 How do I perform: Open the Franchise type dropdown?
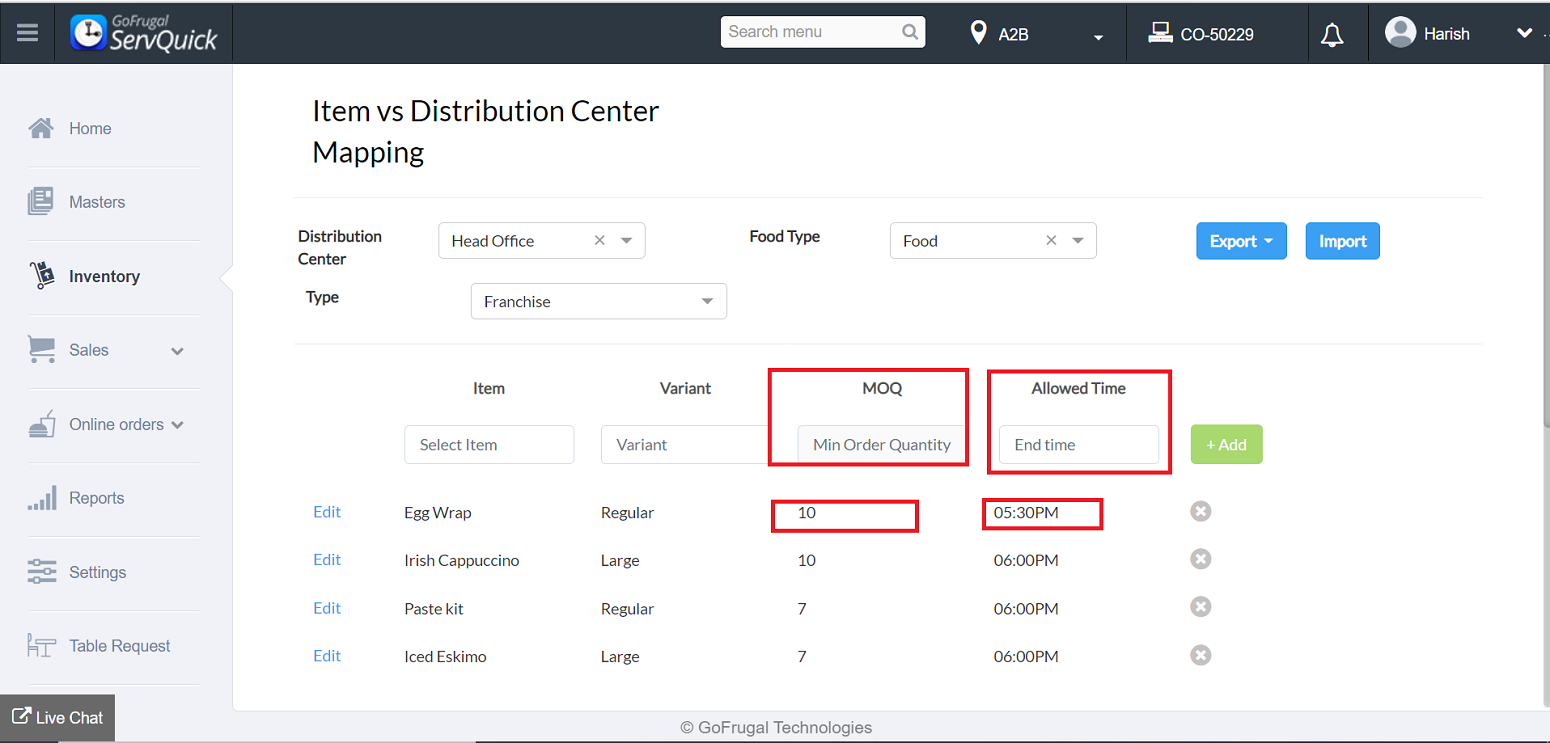tap(707, 301)
